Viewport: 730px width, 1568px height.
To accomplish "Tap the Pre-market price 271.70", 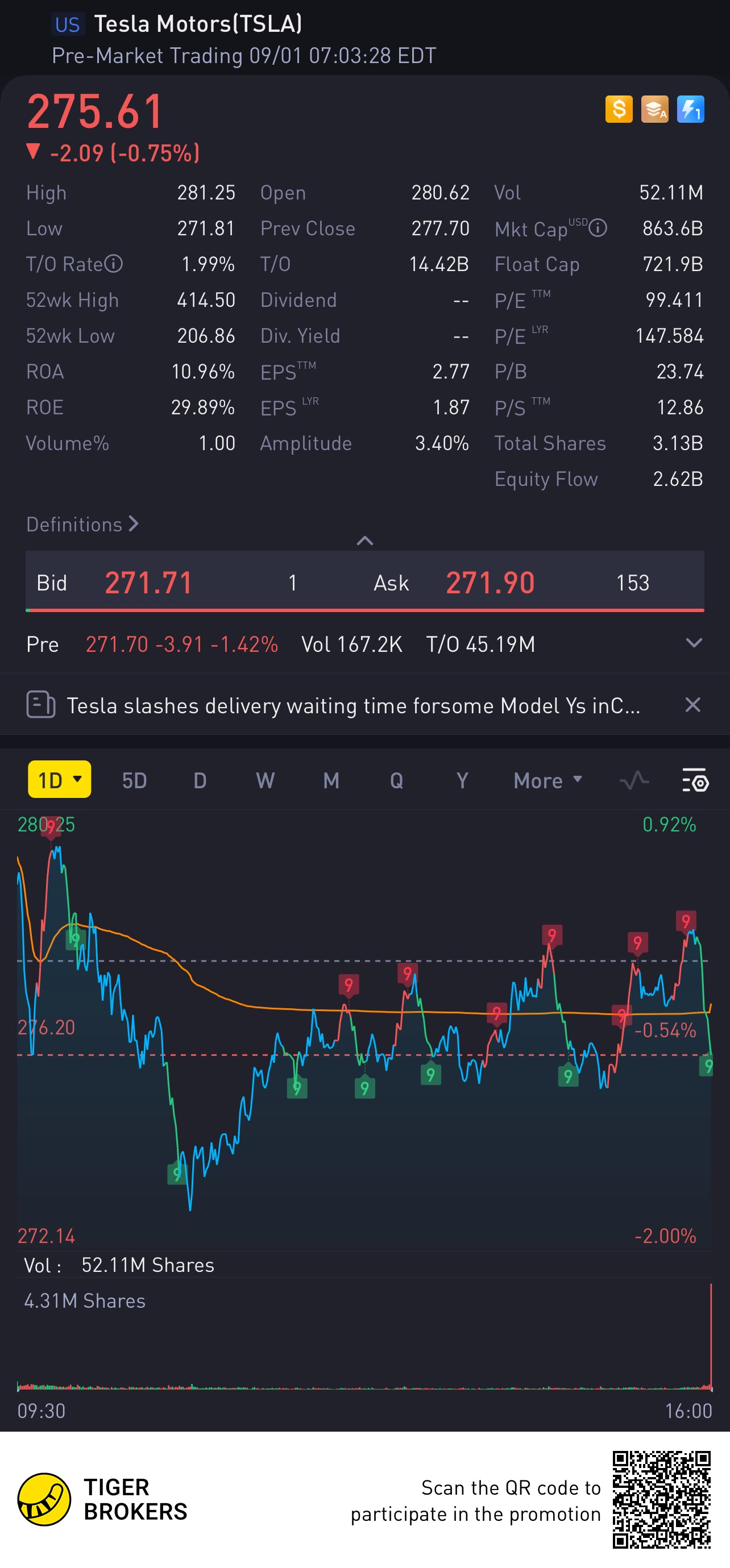I will (117, 644).
